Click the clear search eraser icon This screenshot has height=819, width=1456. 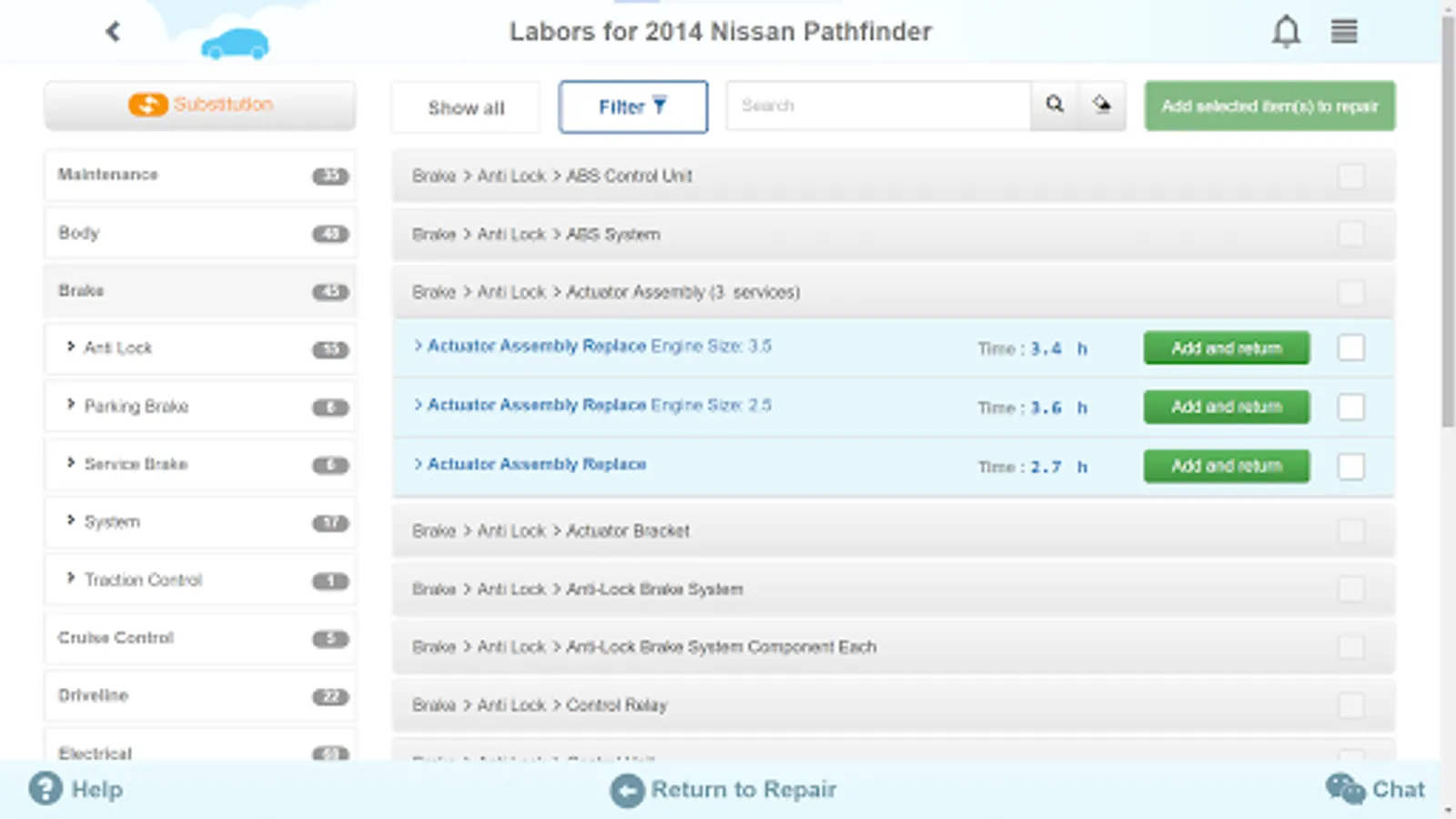tap(1102, 106)
